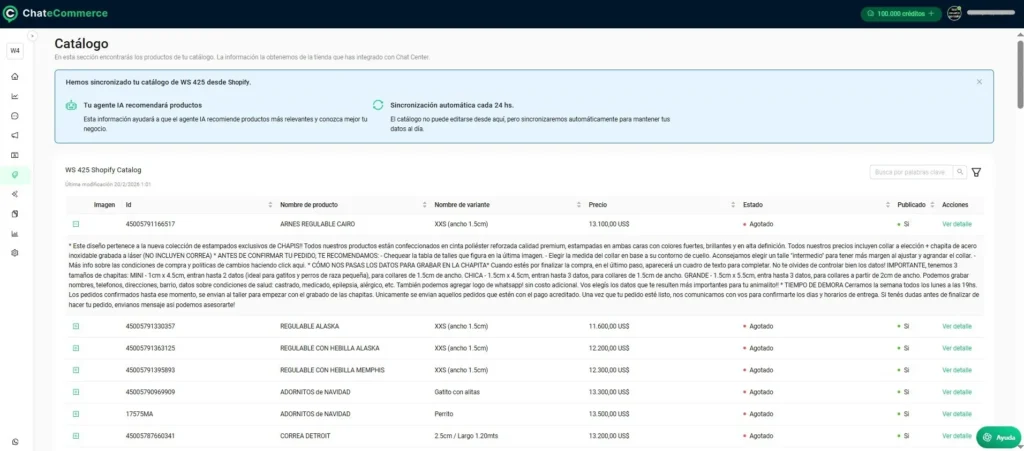Open the filter funnel icon

(976, 172)
